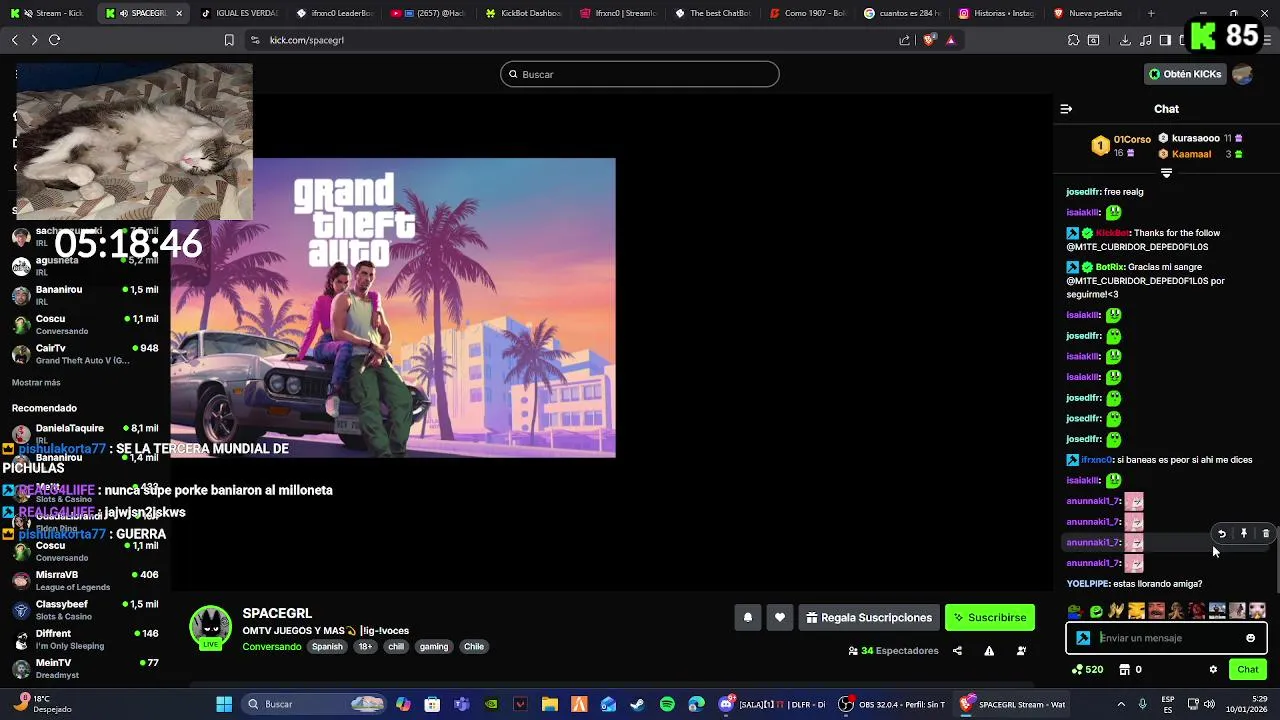
Task: Switch to the Nueva pestaña tab
Action: (x=1093, y=13)
